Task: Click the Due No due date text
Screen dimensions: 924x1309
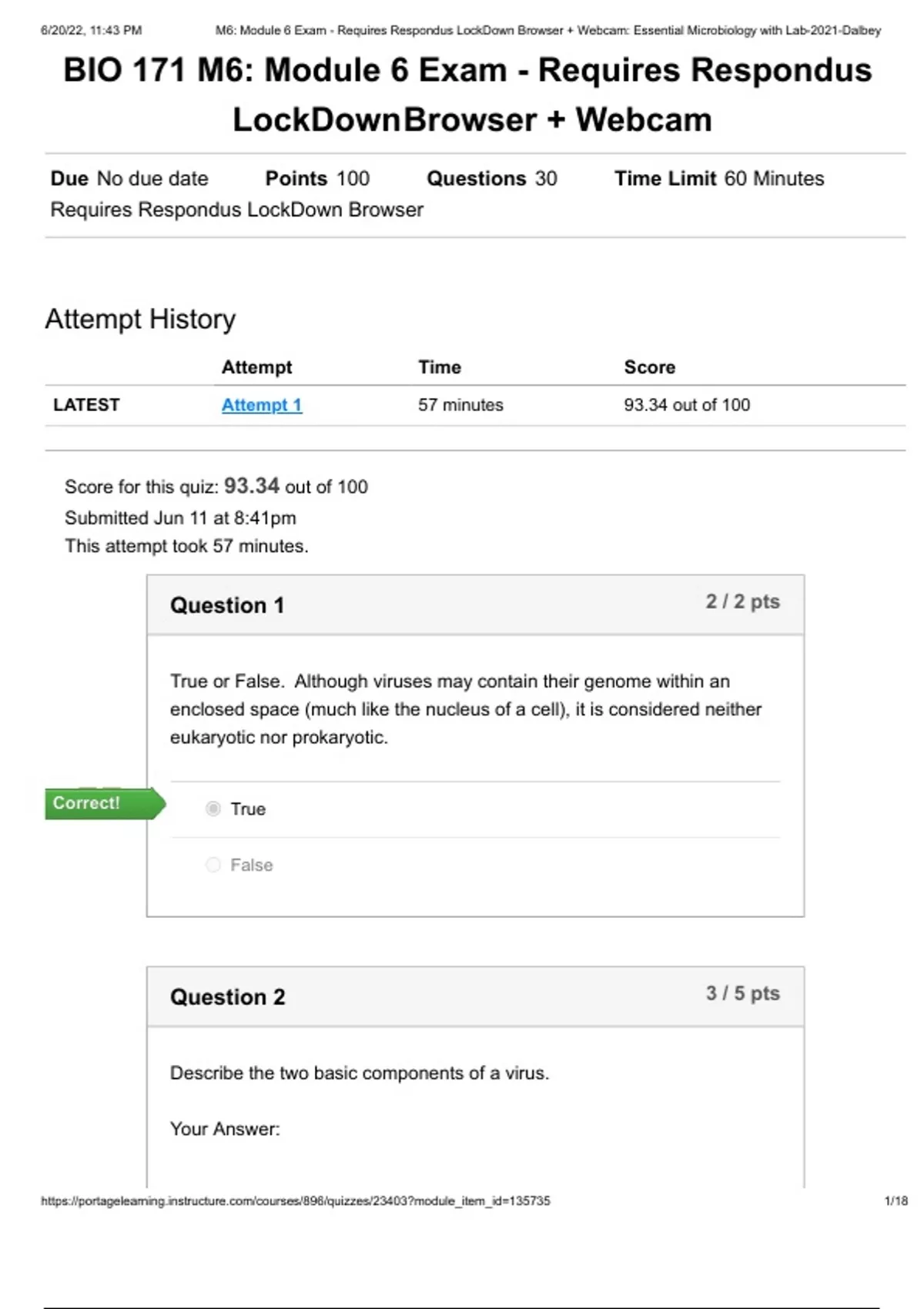Action: coord(129,179)
